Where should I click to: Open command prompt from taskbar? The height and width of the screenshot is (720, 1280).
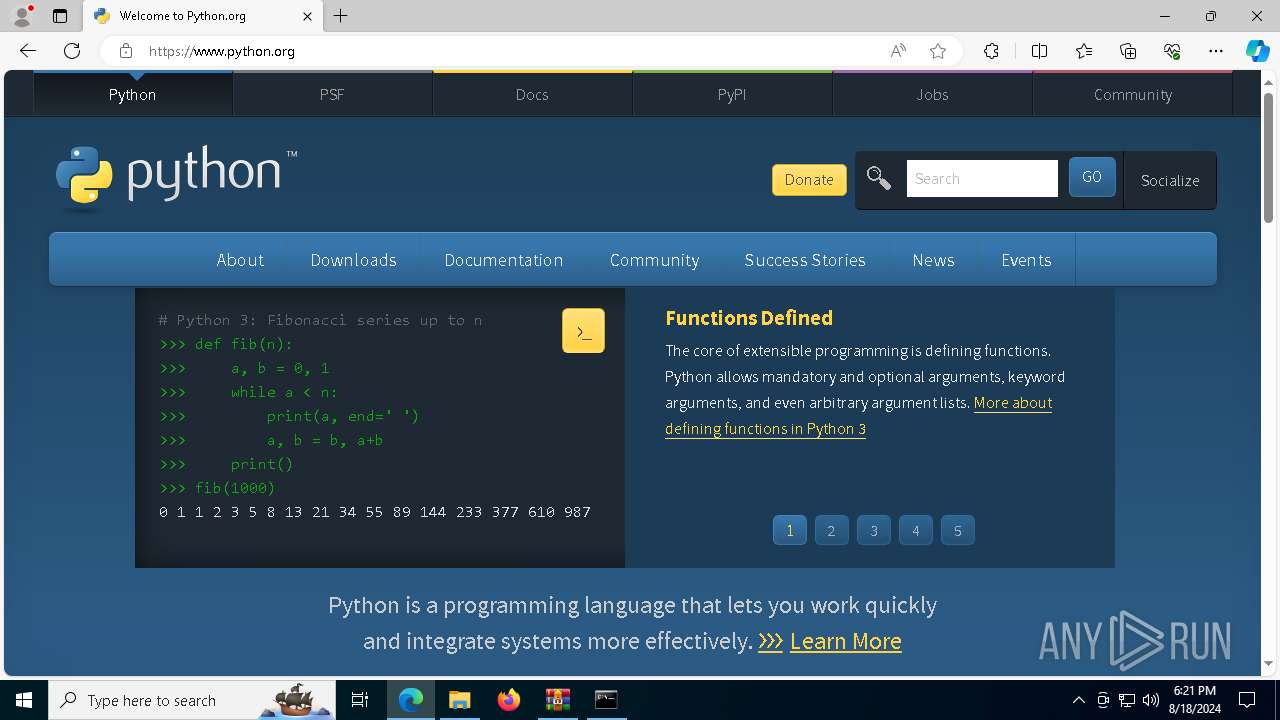(606, 700)
